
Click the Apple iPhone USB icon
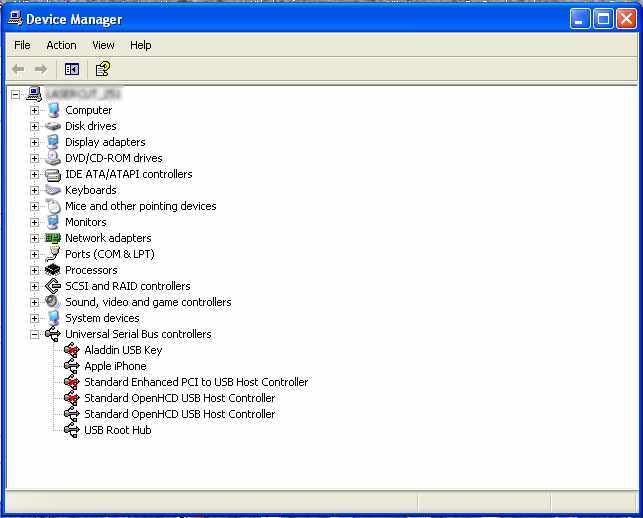72,366
